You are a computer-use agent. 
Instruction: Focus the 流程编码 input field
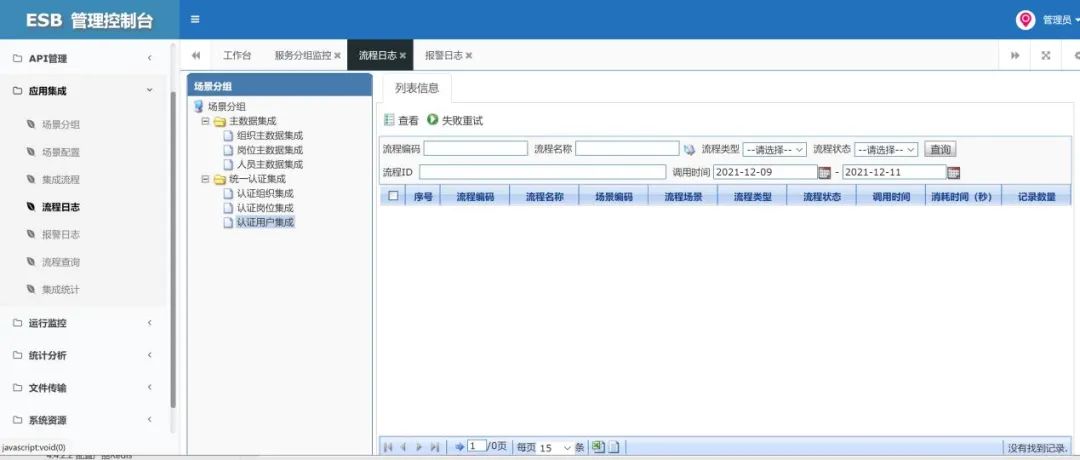click(x=475, y=149)
